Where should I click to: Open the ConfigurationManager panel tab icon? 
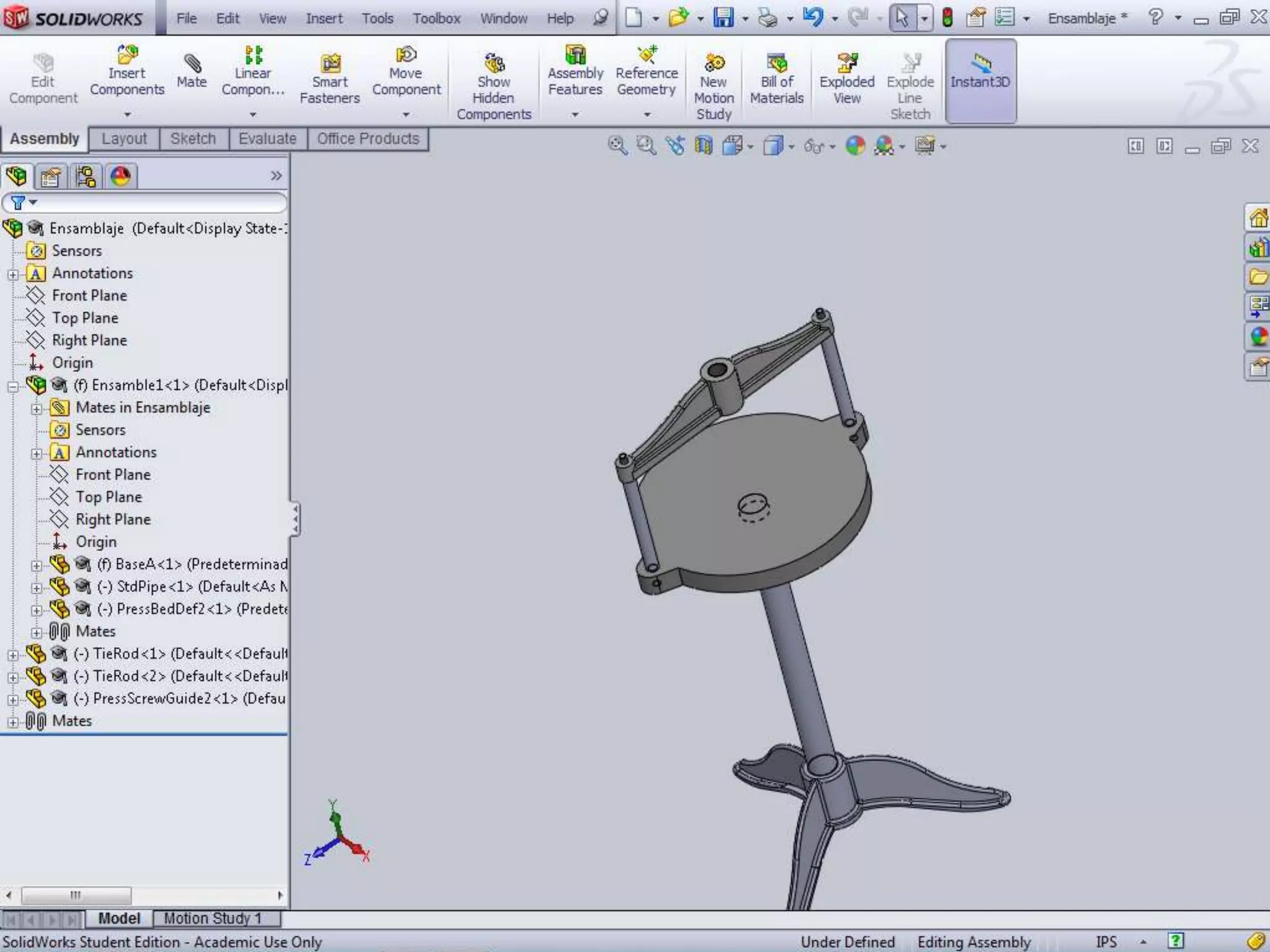[86, 177]
